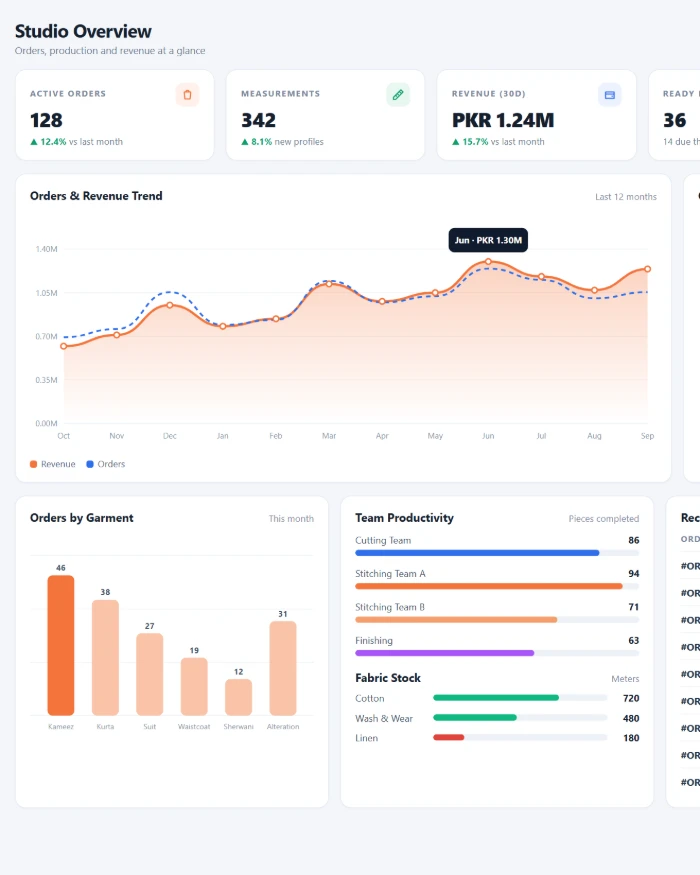The width and height of the screenshot is (700, 875).
Task: Click the 'Fabric Stock' title
Action: [x=388, y=678]
